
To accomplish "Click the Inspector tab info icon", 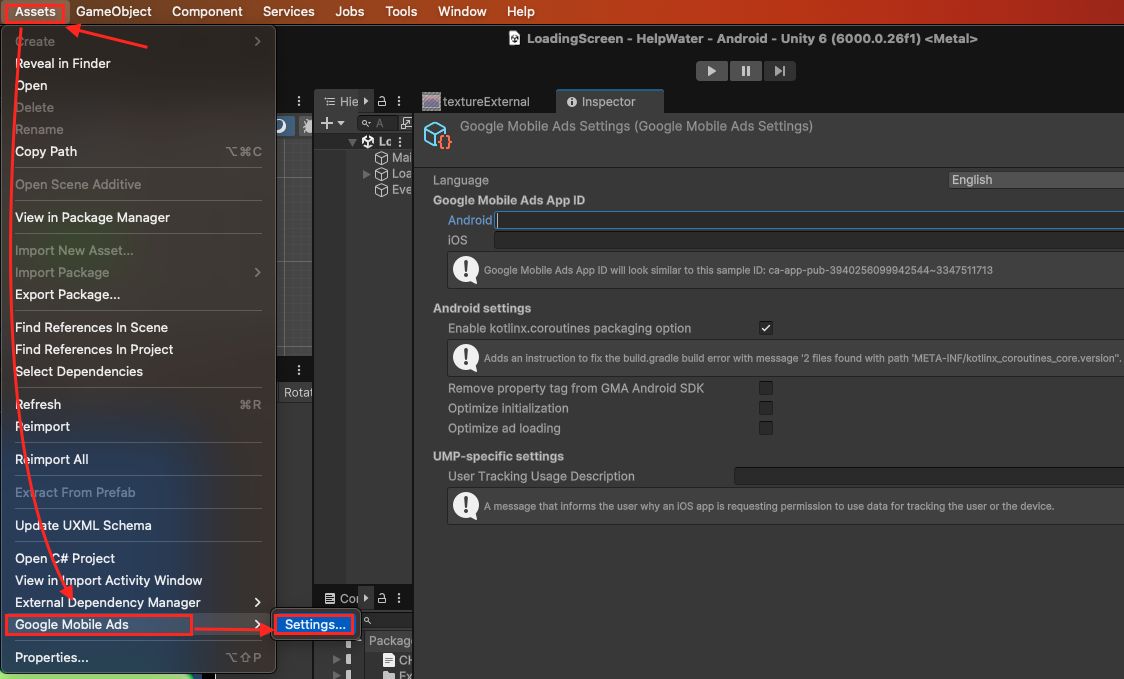I will point(571,102).
